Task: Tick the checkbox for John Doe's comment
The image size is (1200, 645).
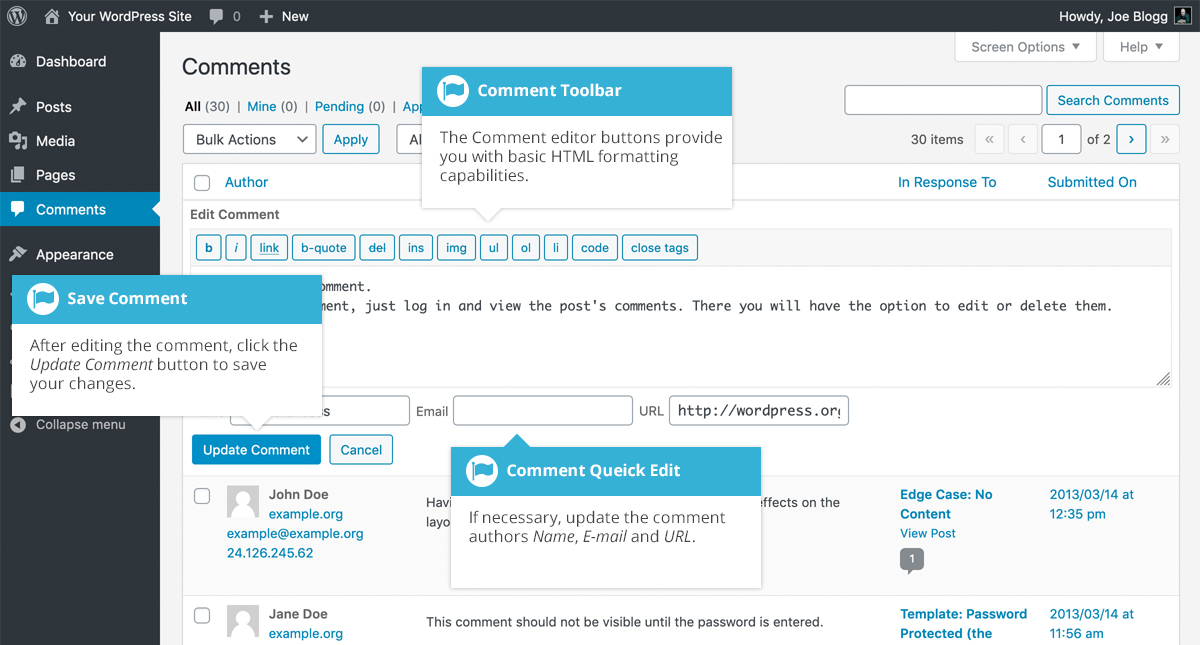Action: (202, 496)
